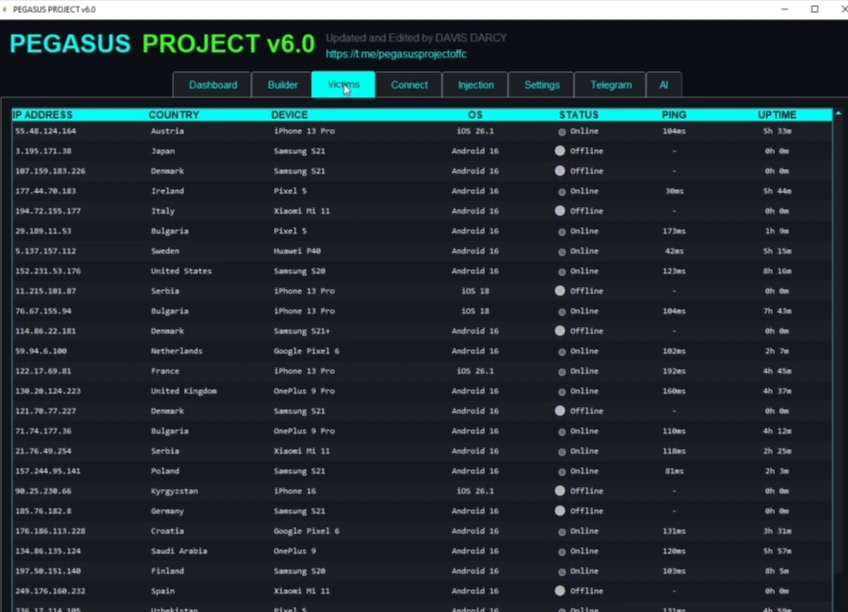Click the app icon in the title bar
Viewport: 848px width, 612px height.
[x=6, y=9]
